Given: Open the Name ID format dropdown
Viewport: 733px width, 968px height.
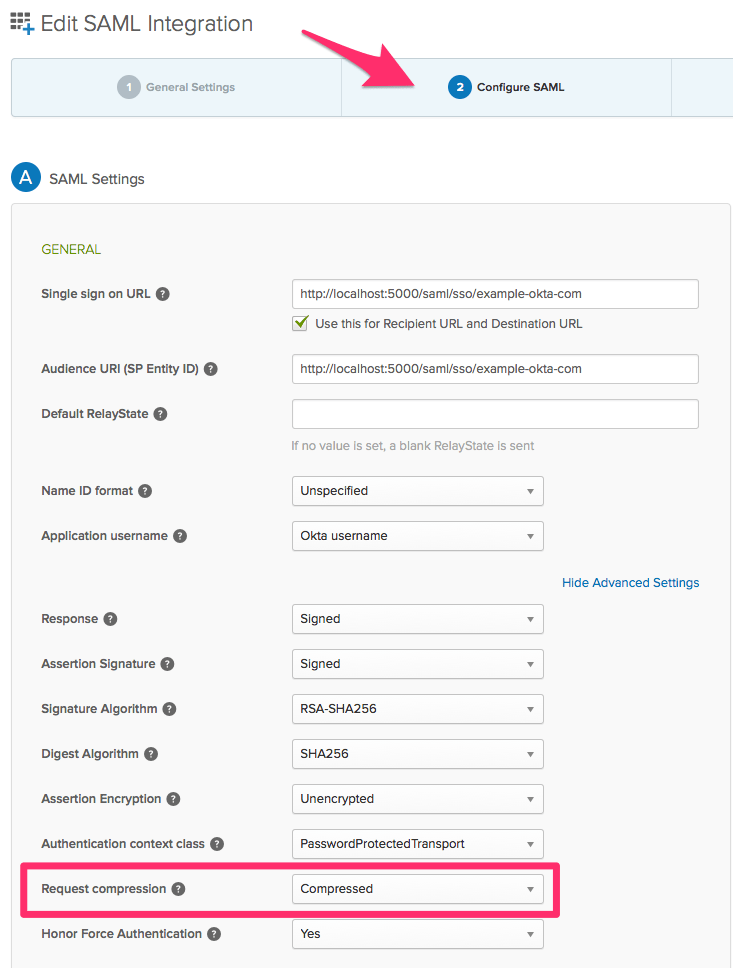Looking at the screenshot, I should coord(417,491).
